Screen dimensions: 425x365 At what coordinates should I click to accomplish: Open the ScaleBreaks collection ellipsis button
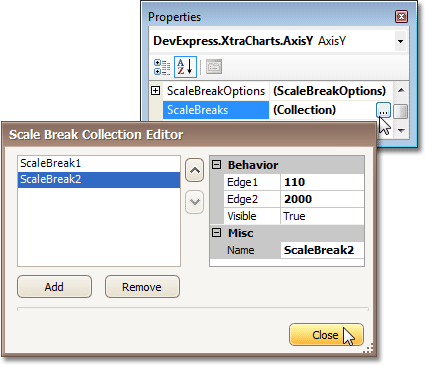383,111
